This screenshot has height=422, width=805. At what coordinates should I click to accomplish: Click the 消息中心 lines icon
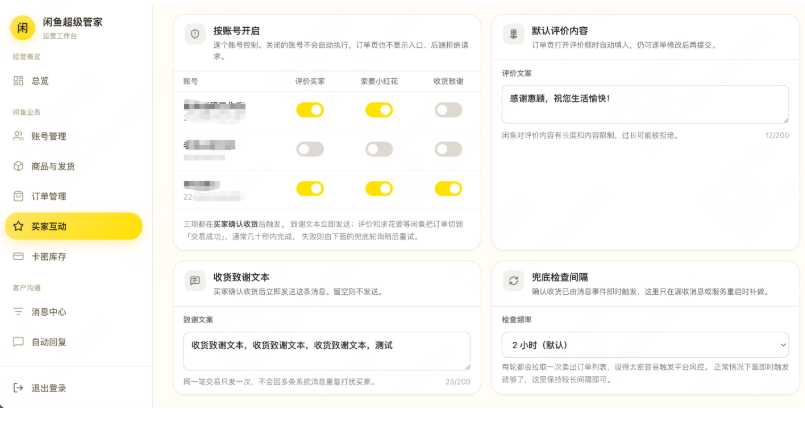coord(18,312)
